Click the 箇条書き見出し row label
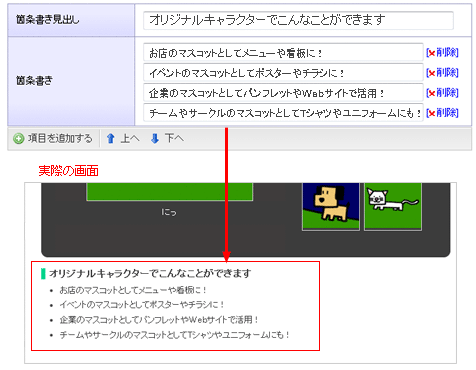Screen dimensions: 476x370 pos(47,20)
